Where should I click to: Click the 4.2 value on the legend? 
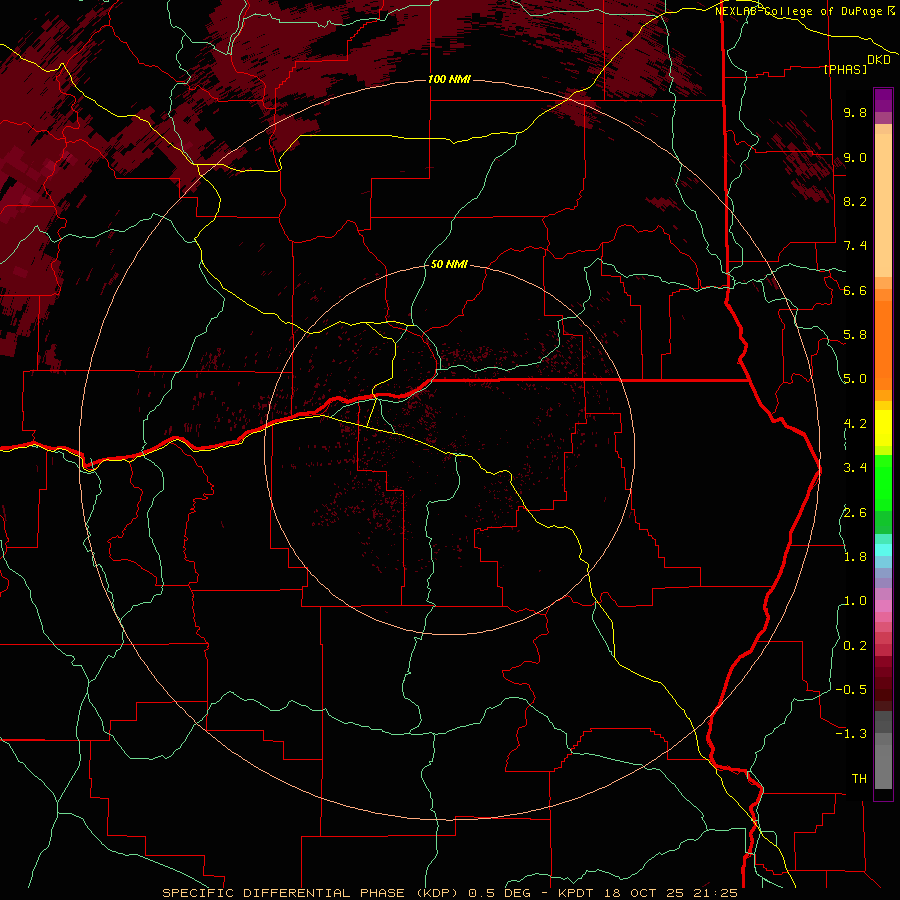pos(855,424)
